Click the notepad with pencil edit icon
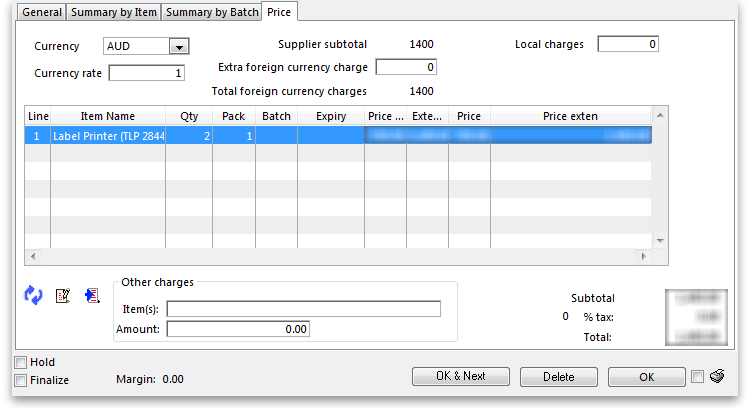750x408 pixels. (63, 295)
